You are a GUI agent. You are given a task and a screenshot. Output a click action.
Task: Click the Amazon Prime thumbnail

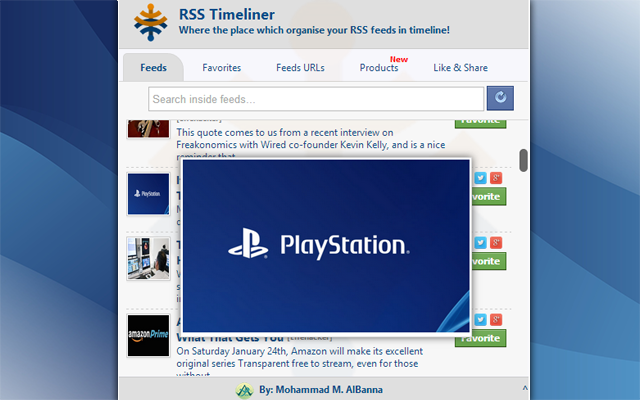click(x=148, y=336)
